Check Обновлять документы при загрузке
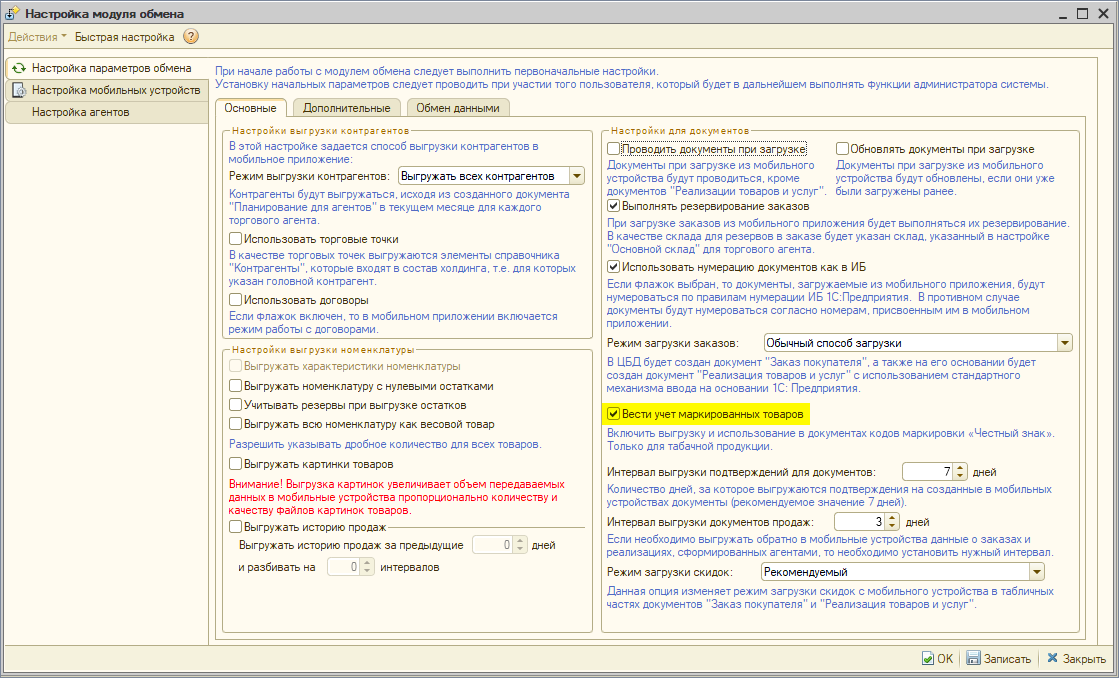This screenshot has width=1119, height=678. [842, 148]
